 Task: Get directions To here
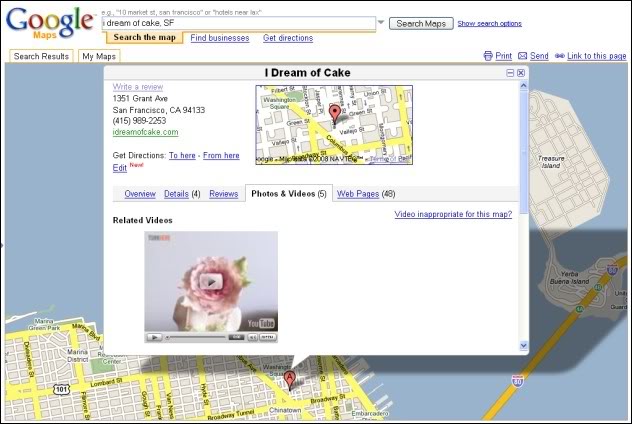[182, 156]
